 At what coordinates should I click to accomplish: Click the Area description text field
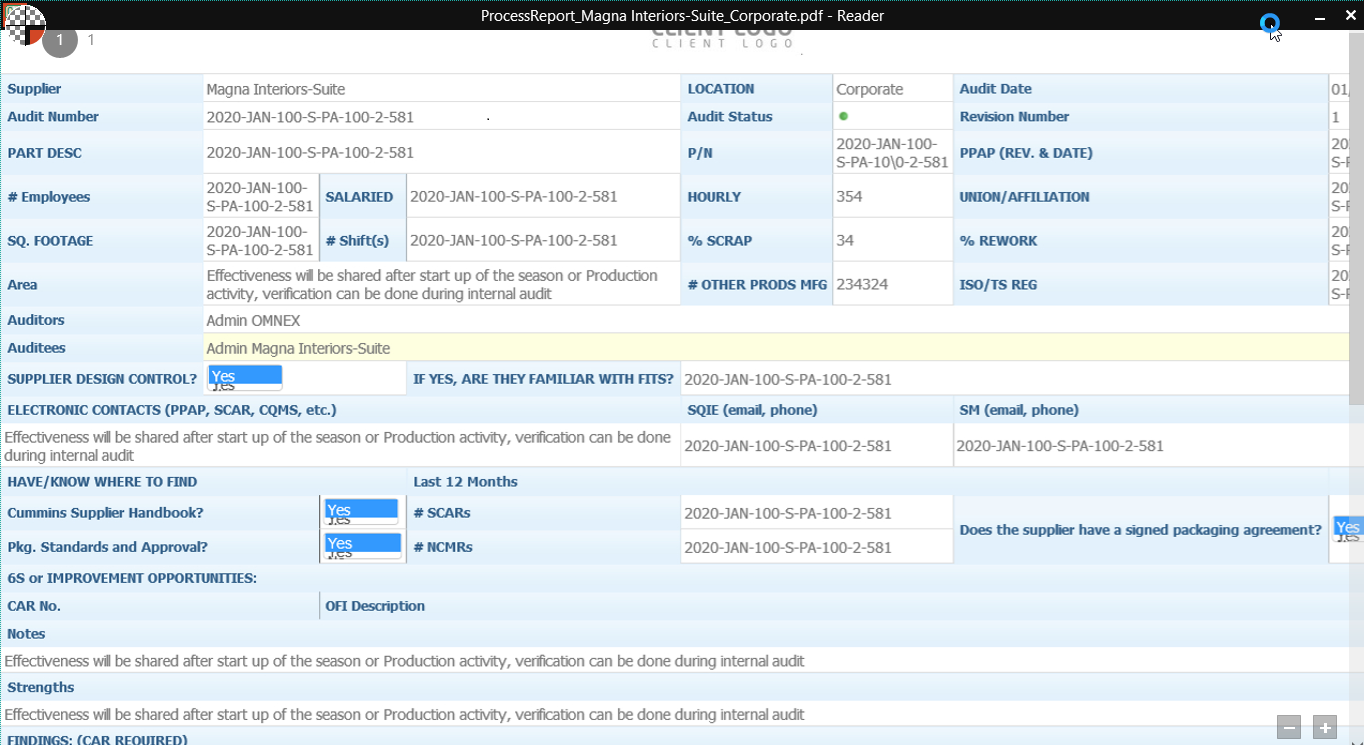pyautogui.click(x=441, y=285)
